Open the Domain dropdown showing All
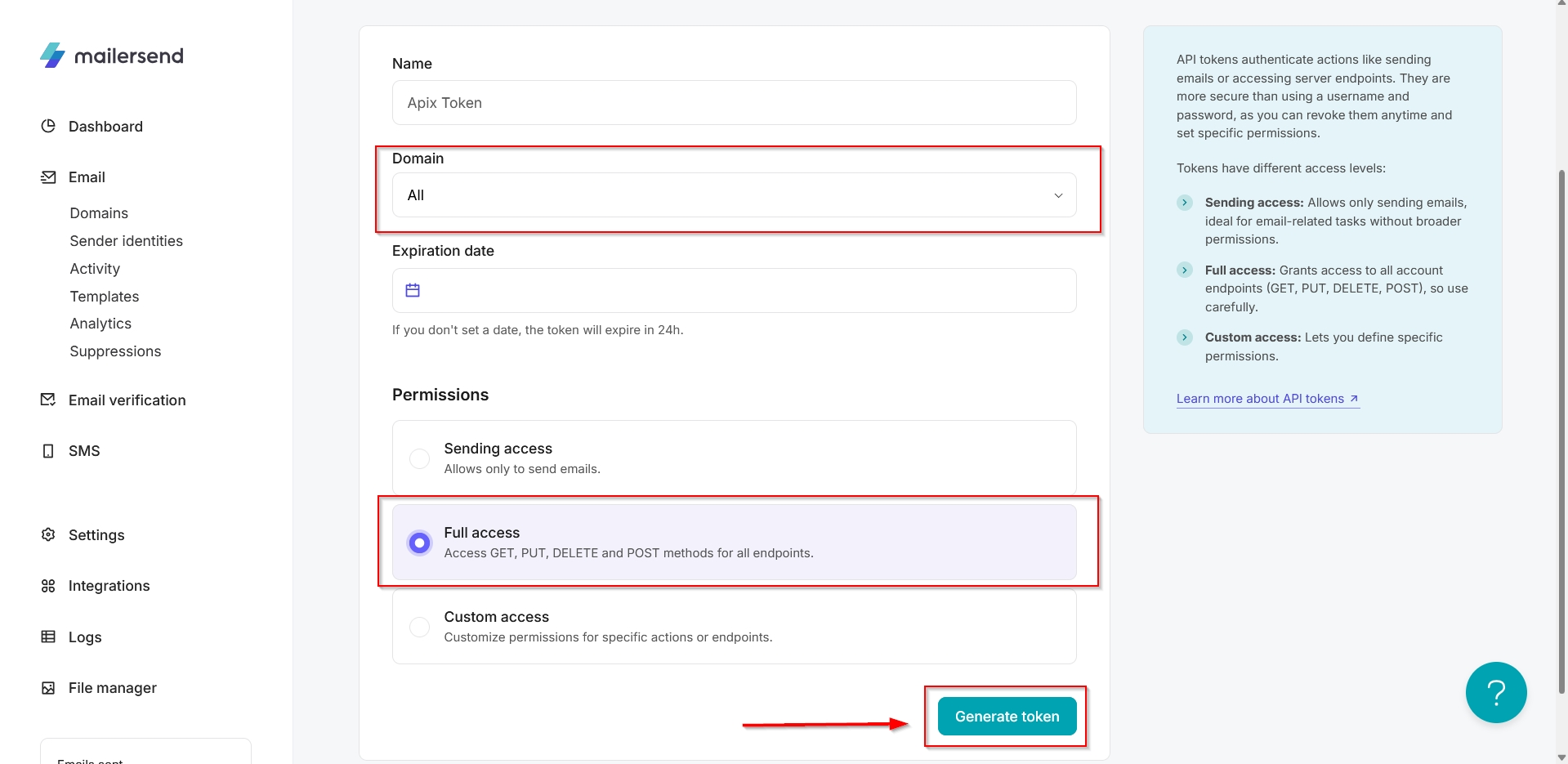 pos(734,195)
